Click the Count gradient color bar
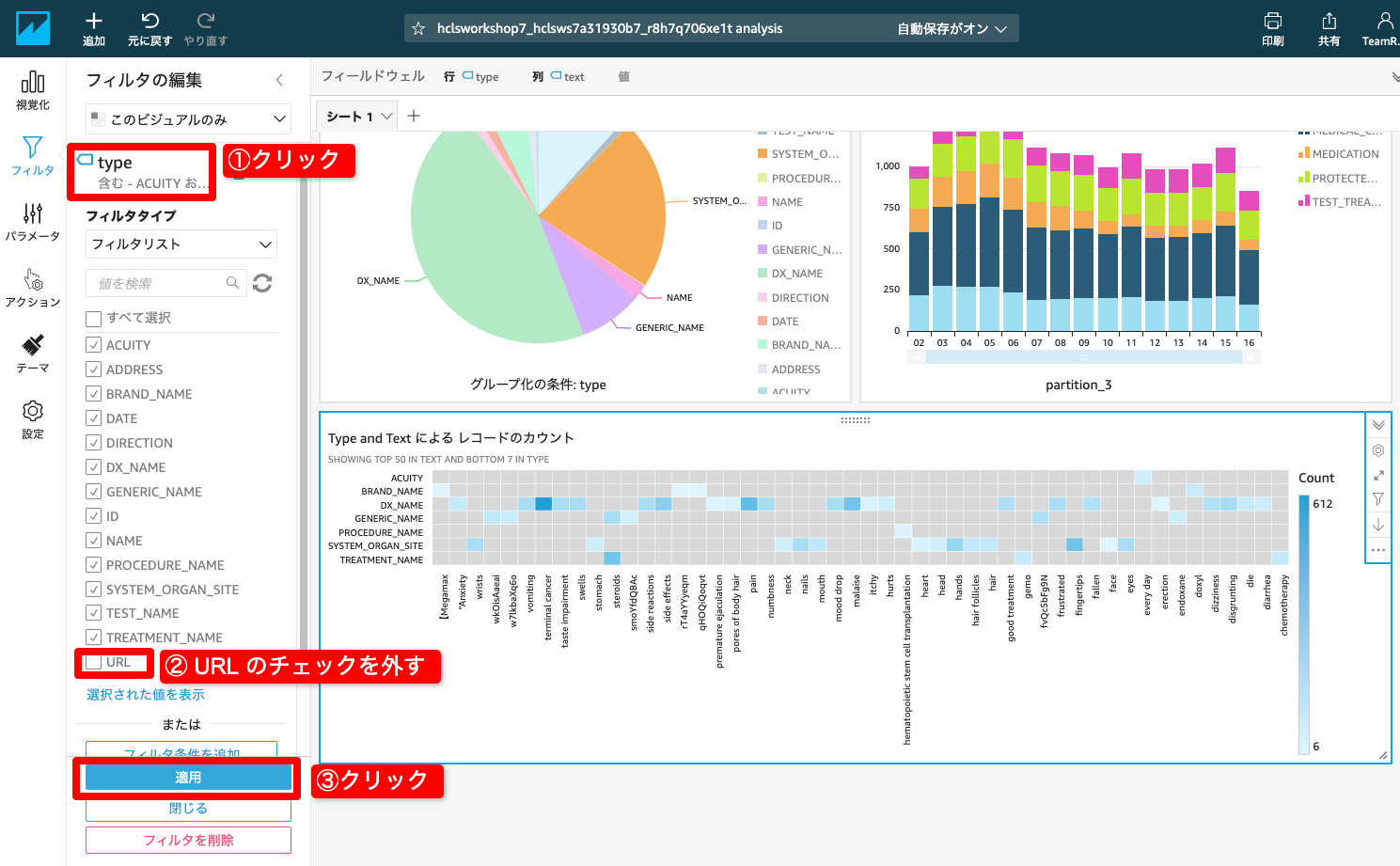 click(x=1304, y=624)
